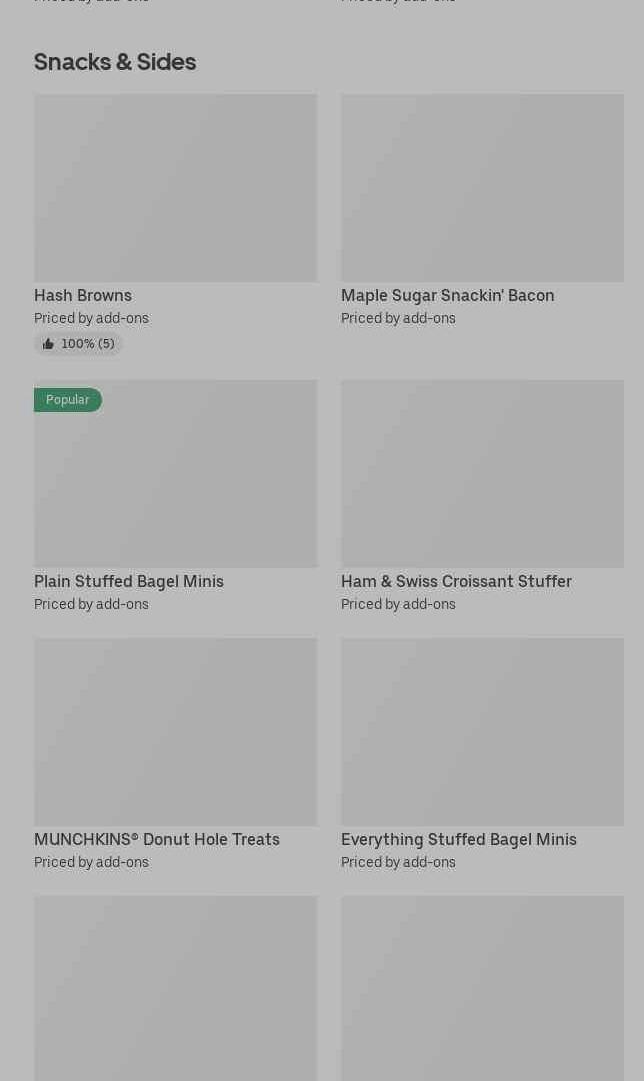Screen dimensions: 644x1081
Task: Click the thumbs-up icon under Hash Browns
Action: coord(48,344)
